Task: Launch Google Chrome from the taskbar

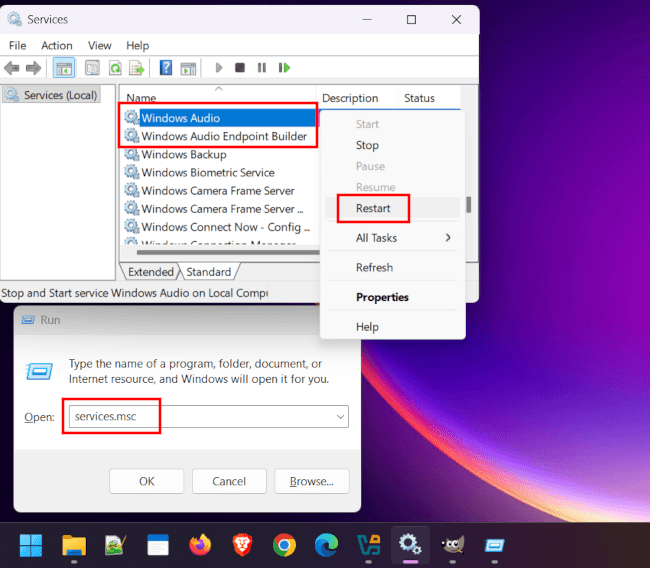Action: (x=284, y=545)
